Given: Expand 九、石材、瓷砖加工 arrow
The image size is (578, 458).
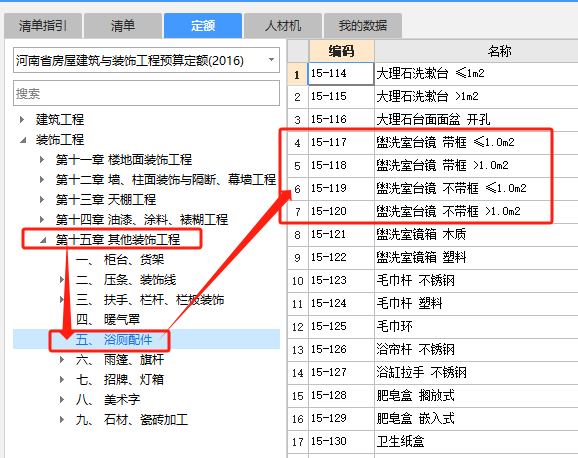Looking at the screenshot, I should (62, 419).
